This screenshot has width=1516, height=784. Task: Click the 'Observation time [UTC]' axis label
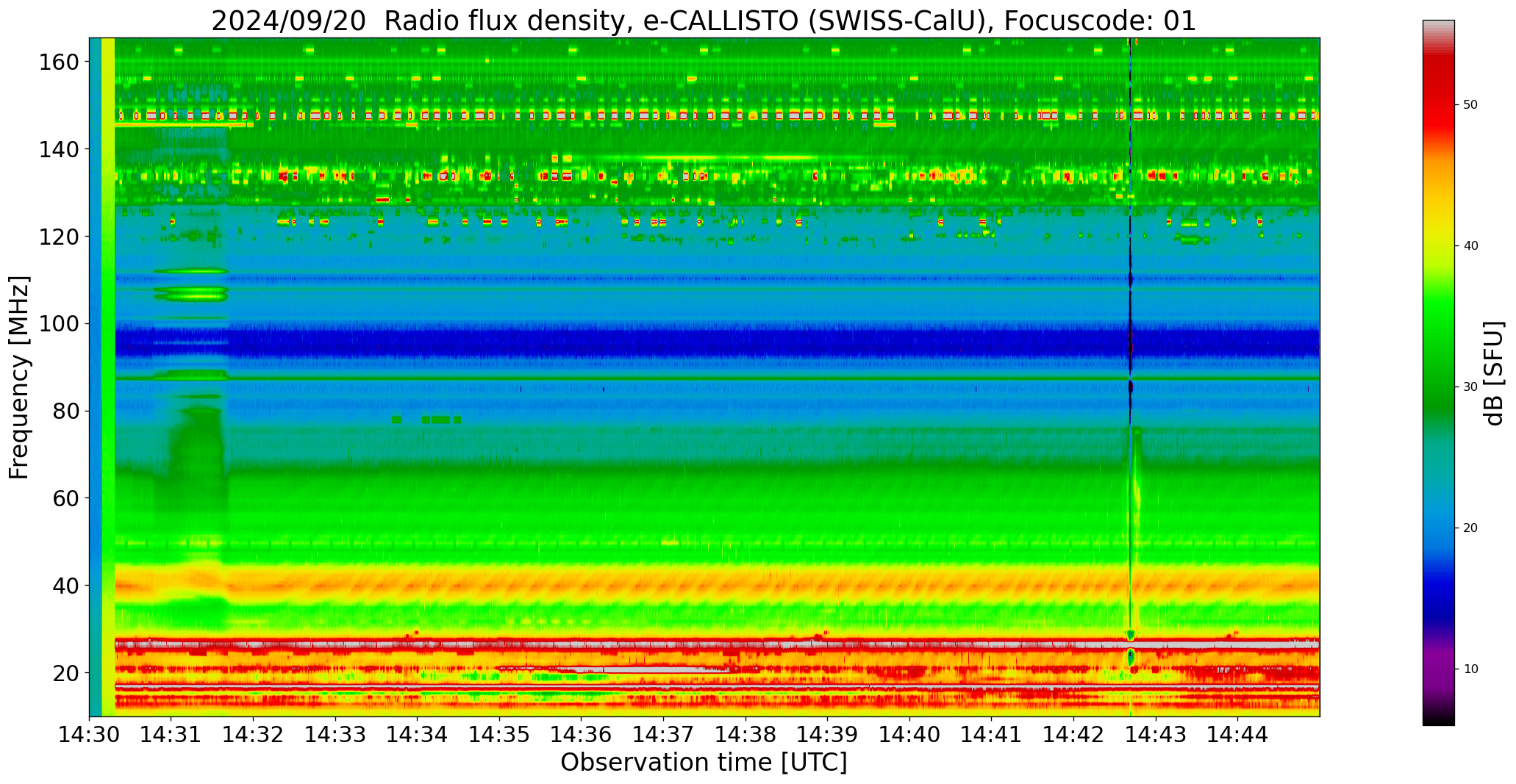pos(704,763)
